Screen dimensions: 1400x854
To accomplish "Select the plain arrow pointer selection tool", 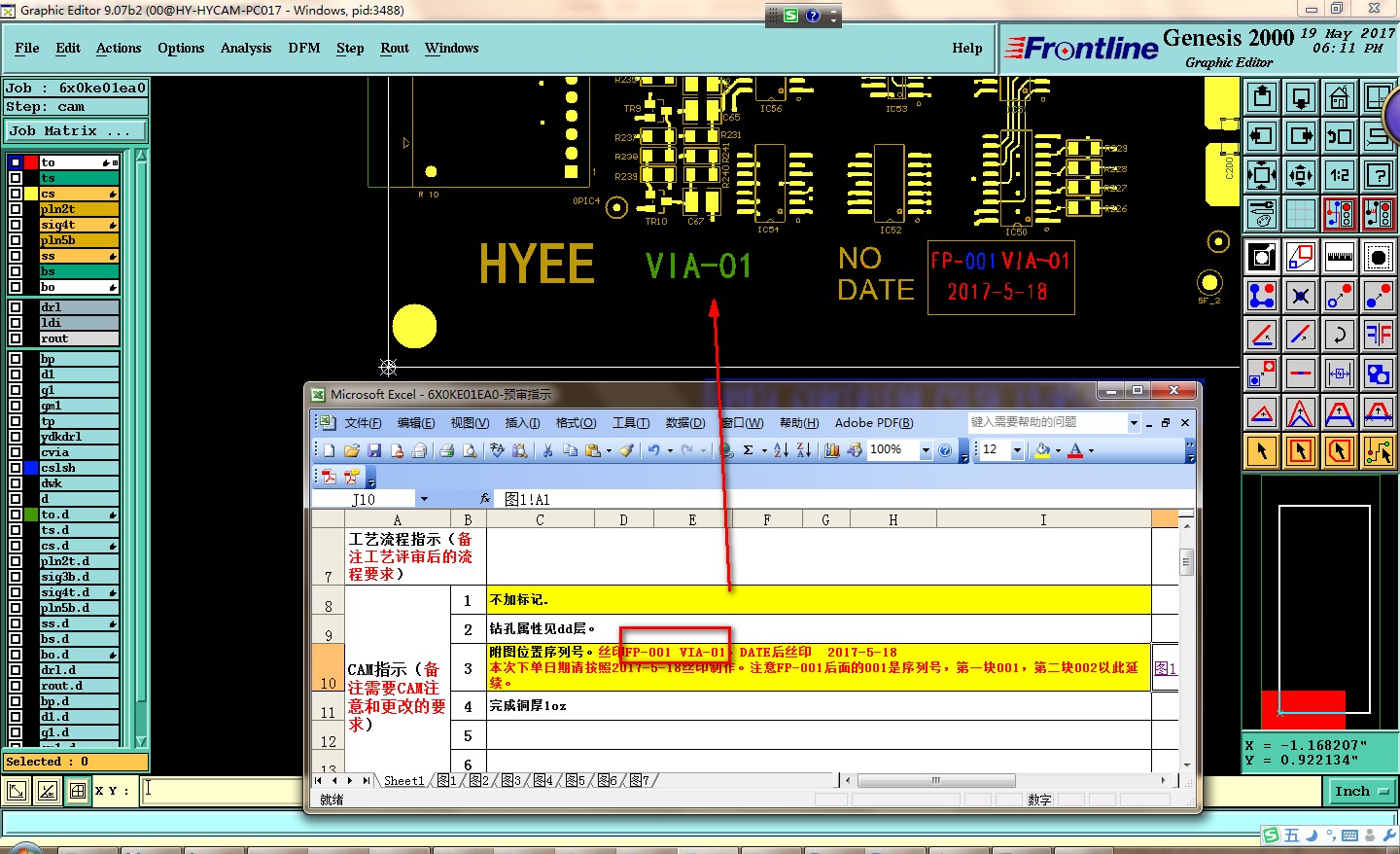I will click(1262, 451).
